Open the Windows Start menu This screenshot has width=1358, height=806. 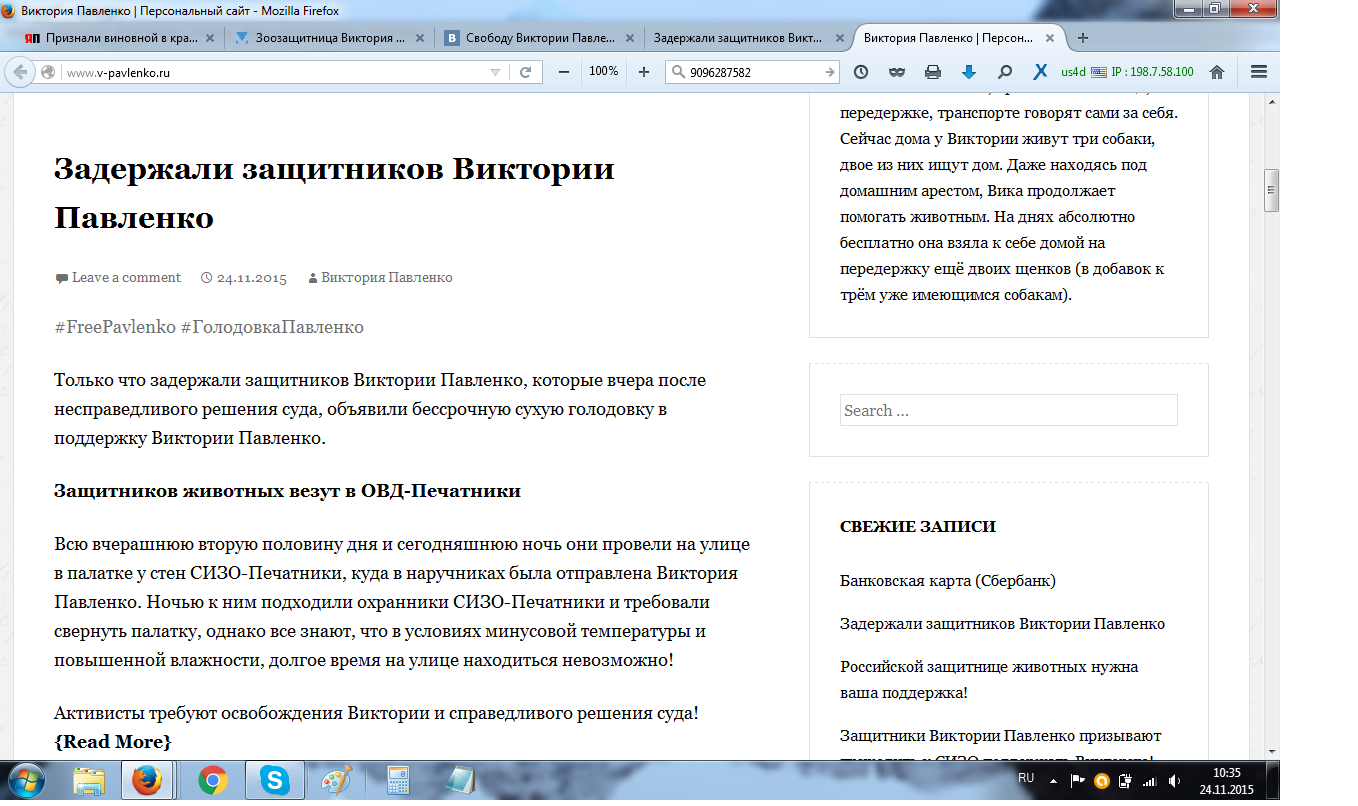point(26,781)
